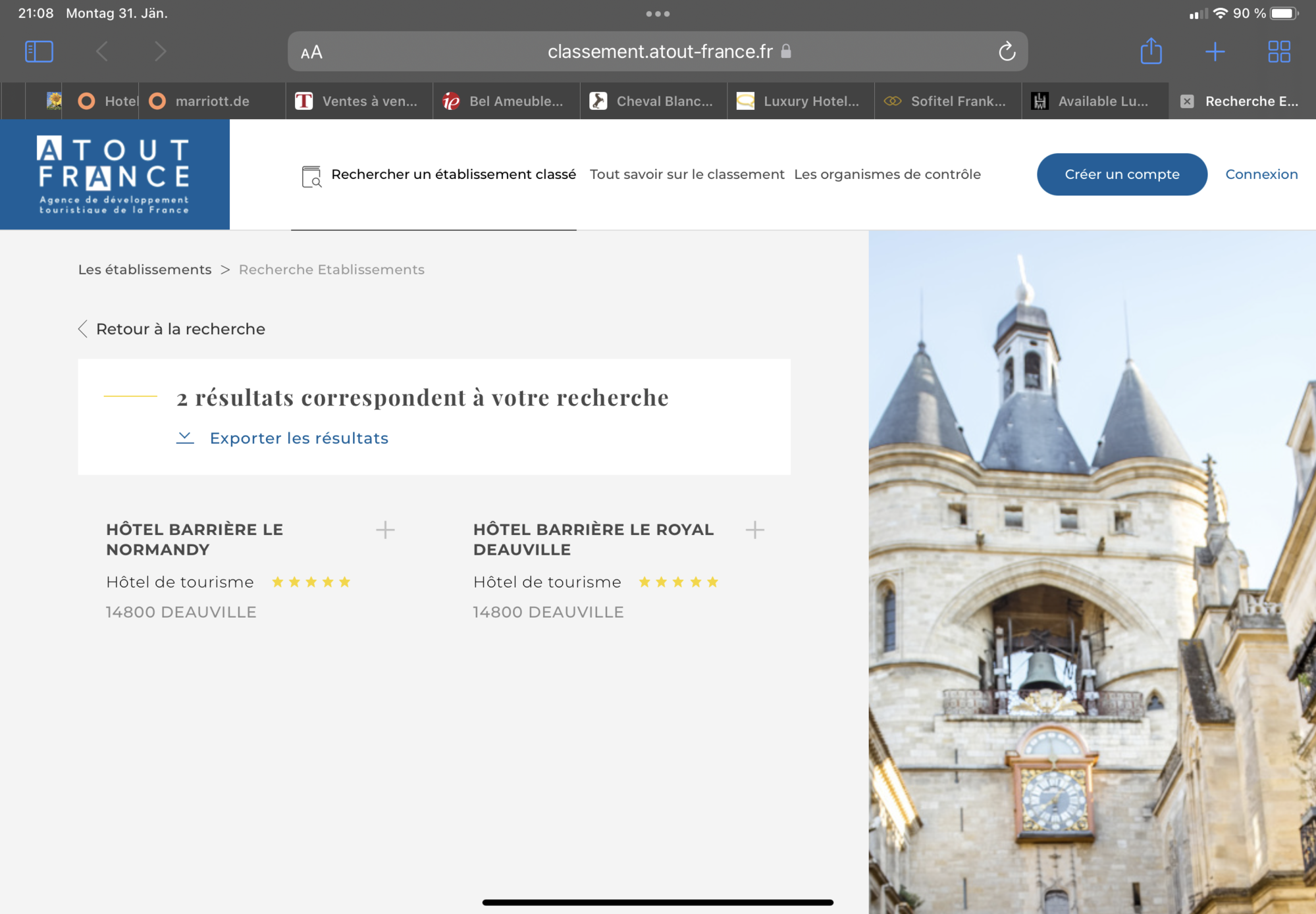The height and width of the screenshot is (914, 1316).
Task: Close the Recherche E... tab
Action: tap(1187, 101)
